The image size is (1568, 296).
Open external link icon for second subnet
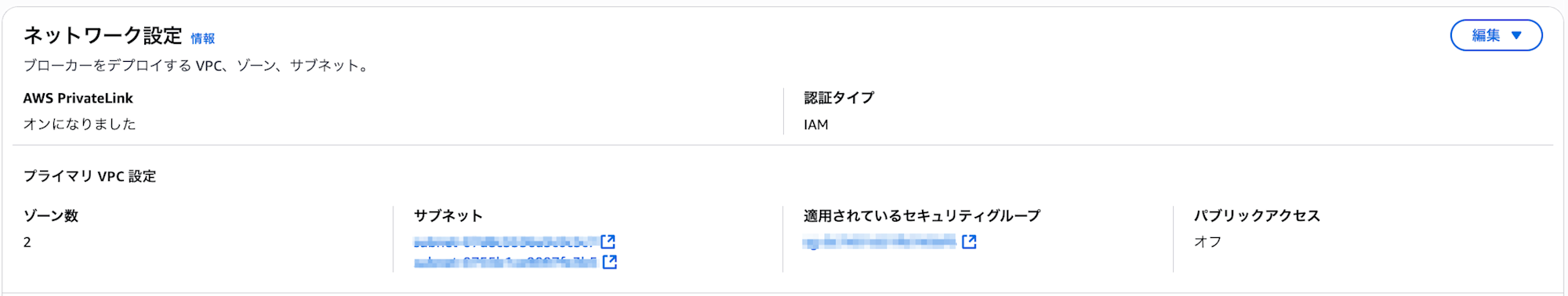tap(610, 262)
